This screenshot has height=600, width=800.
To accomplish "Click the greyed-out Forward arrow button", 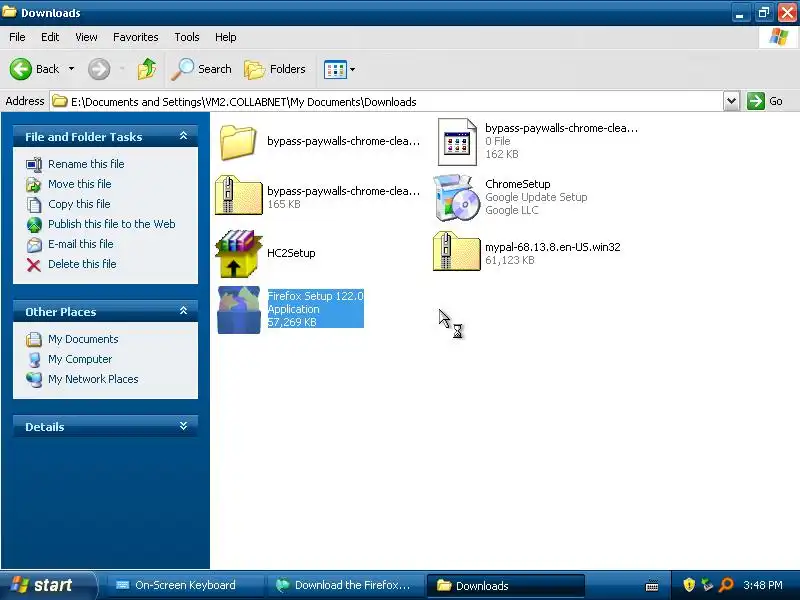I will click(99, 69).
